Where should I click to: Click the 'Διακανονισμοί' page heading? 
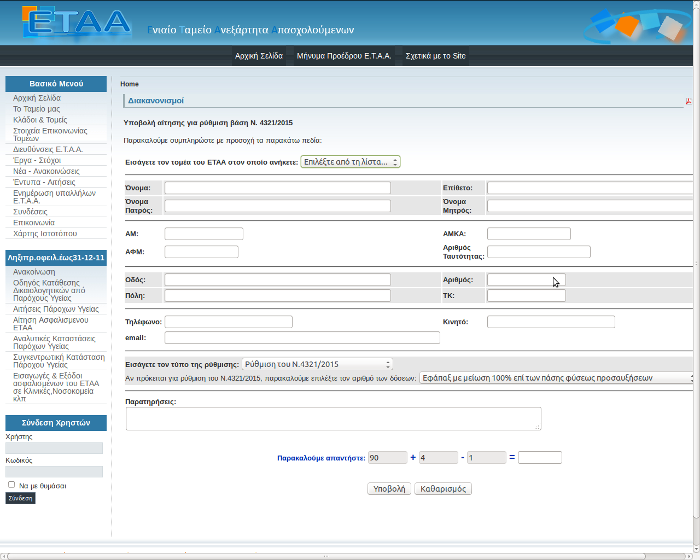pyautogui.click(x=156, y=101)
